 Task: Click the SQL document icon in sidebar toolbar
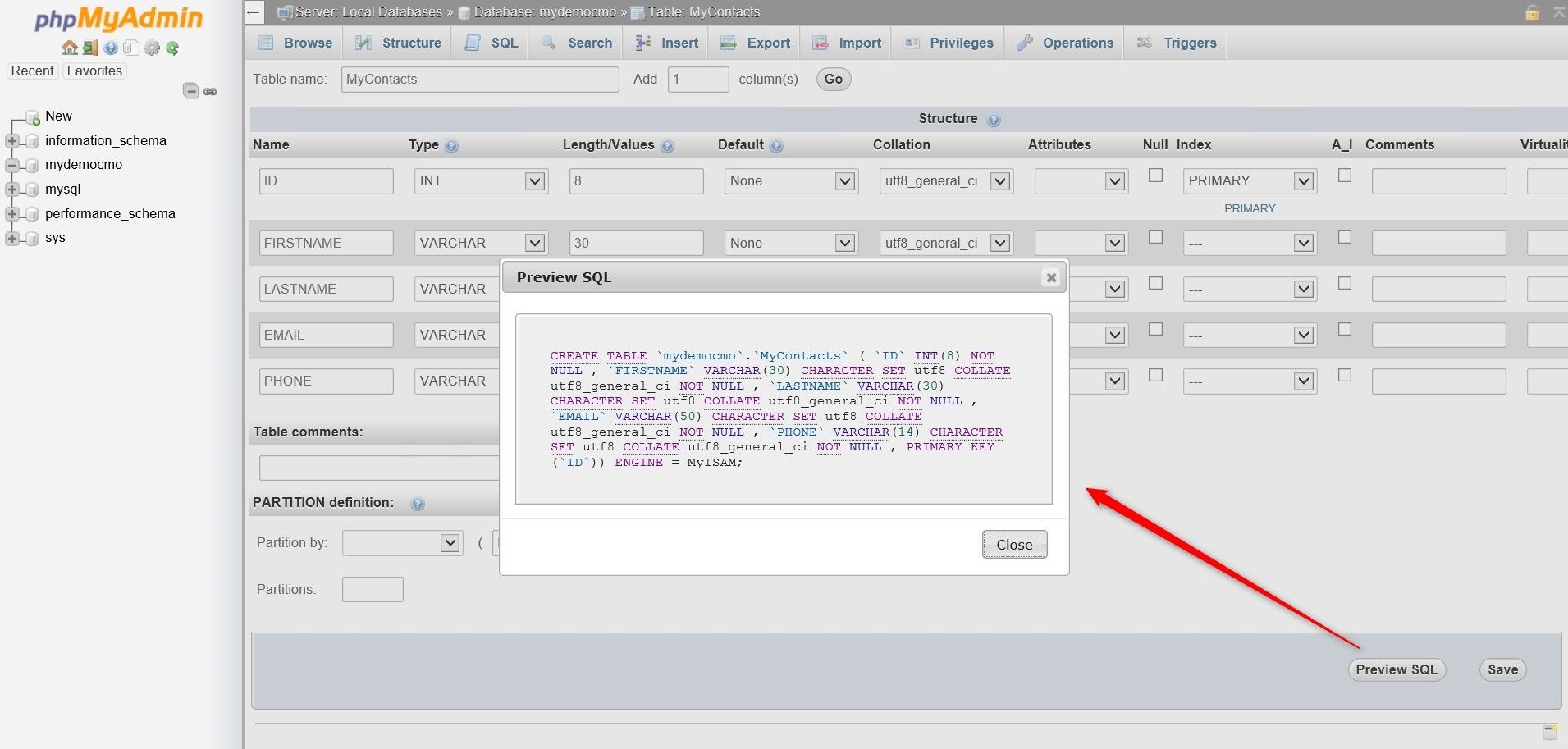(130, 48)
